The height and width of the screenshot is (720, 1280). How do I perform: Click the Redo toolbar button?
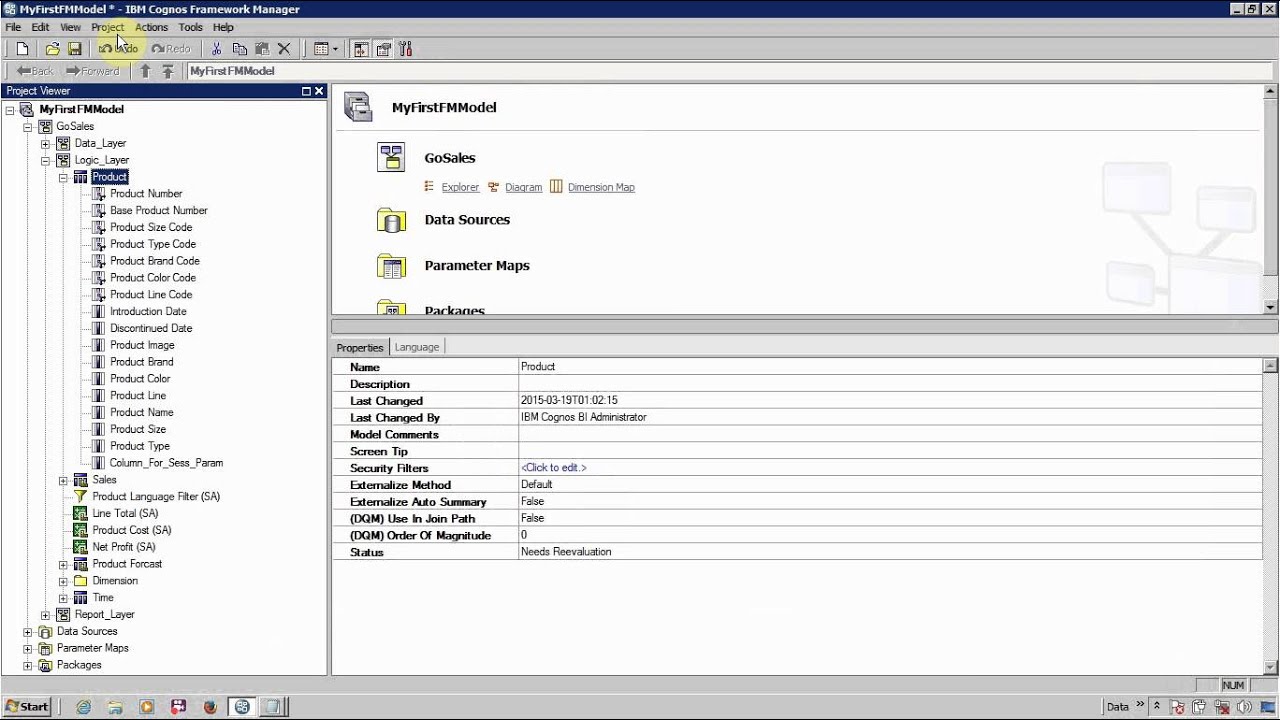(x=171, y=49)
